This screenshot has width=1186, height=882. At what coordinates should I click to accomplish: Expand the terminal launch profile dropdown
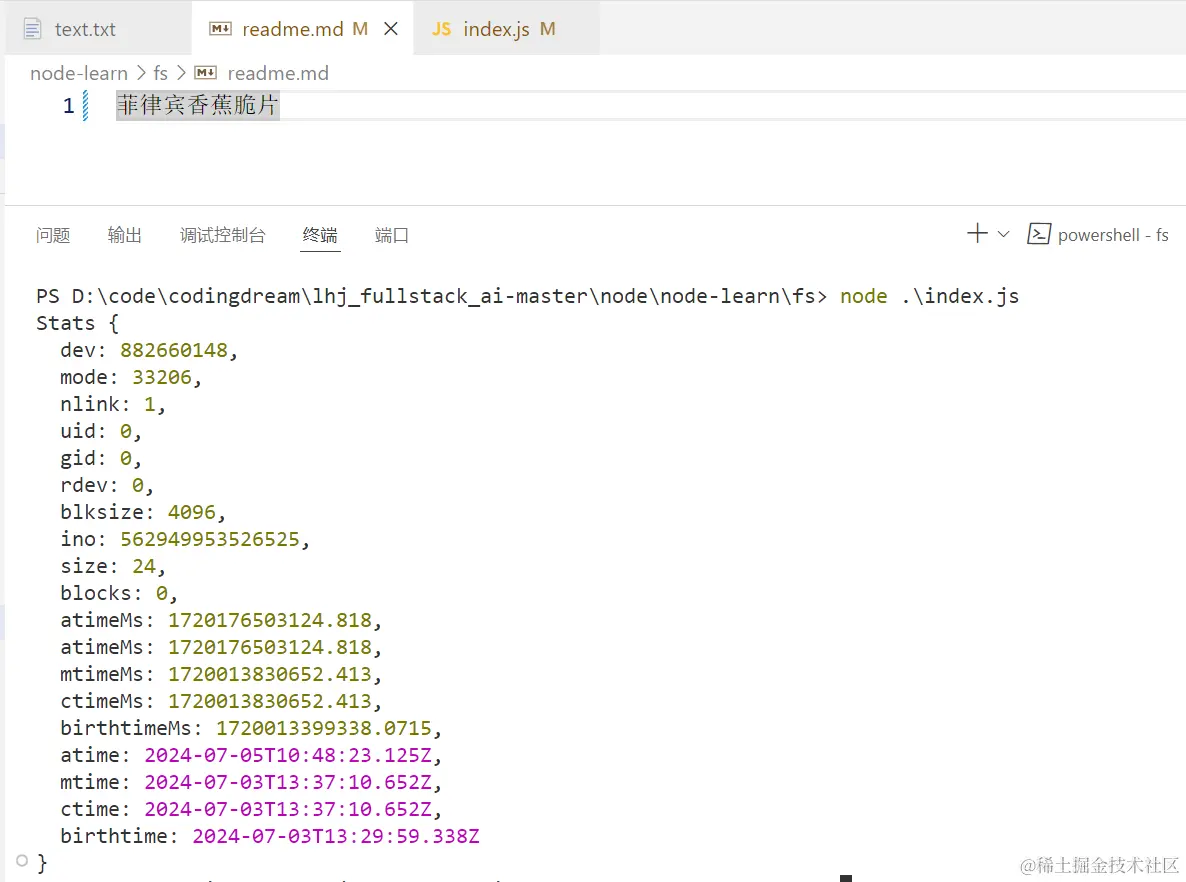[x=1004, y=234]
